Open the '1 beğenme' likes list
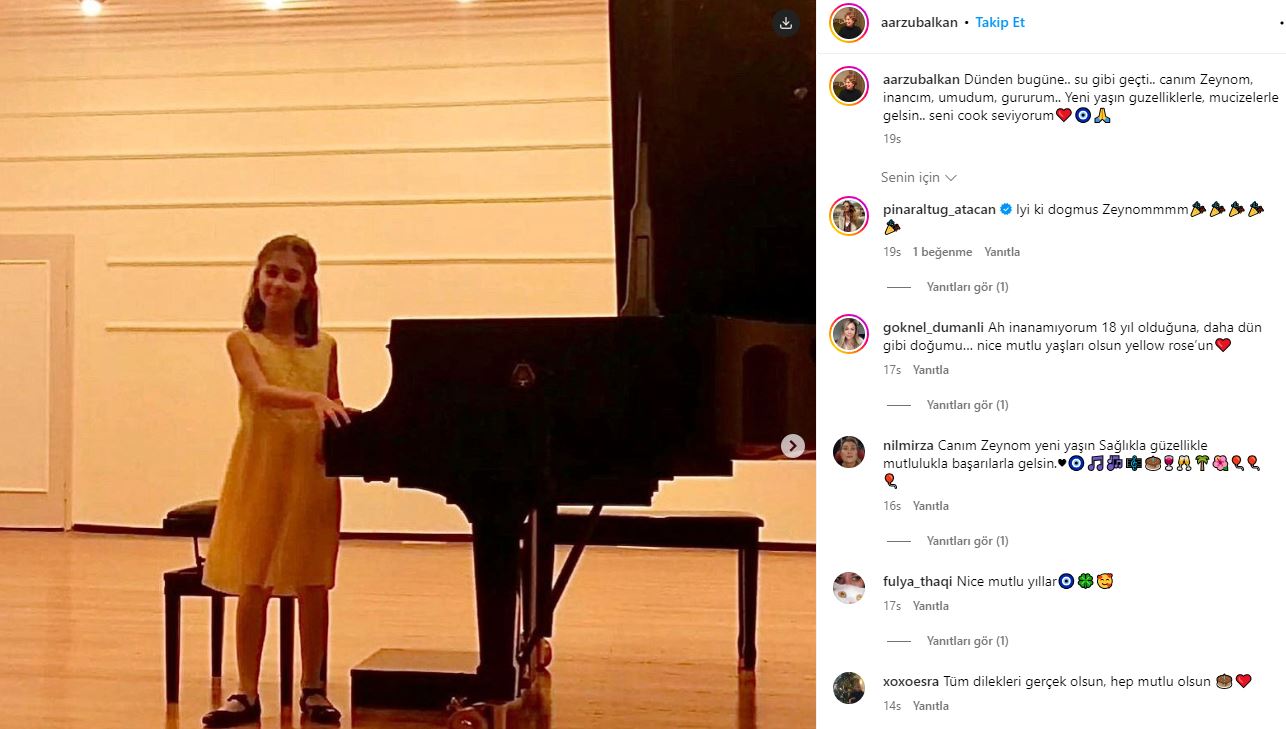 coord(942,252)
